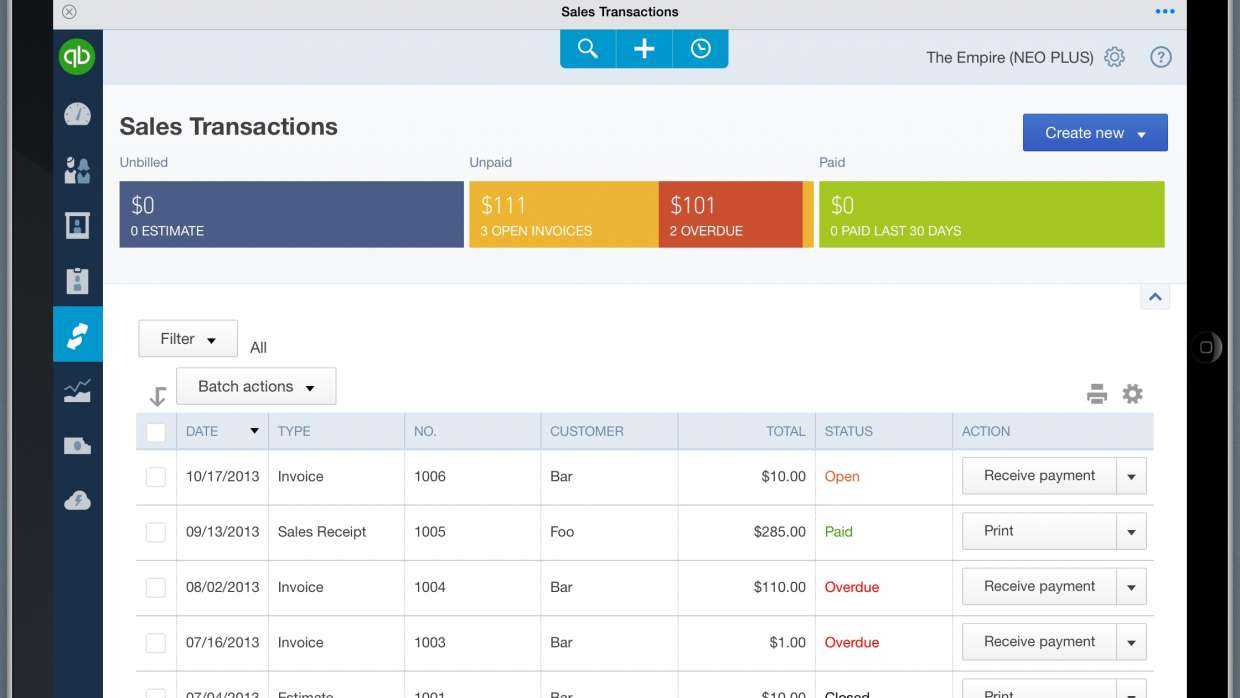Open the recent transactions clock icon
The image size is (1240, 698).
(700, 47)
